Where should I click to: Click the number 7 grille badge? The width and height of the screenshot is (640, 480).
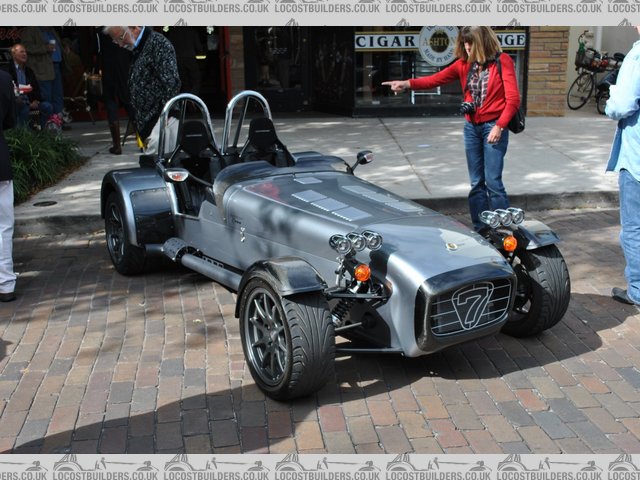pyautogui.click(x=471, y=304)
